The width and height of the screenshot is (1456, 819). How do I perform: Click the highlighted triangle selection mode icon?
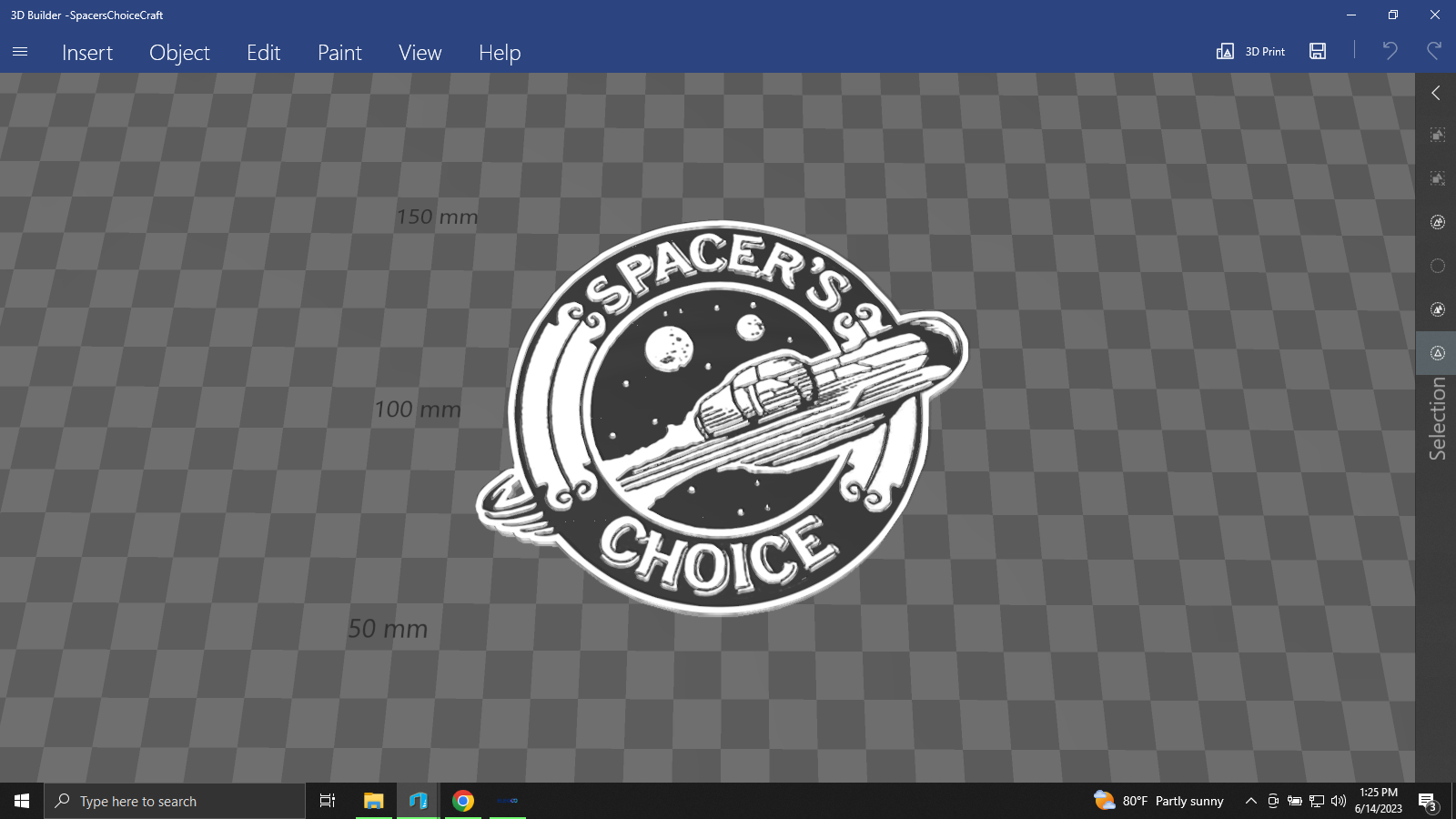click(1436, 353)
